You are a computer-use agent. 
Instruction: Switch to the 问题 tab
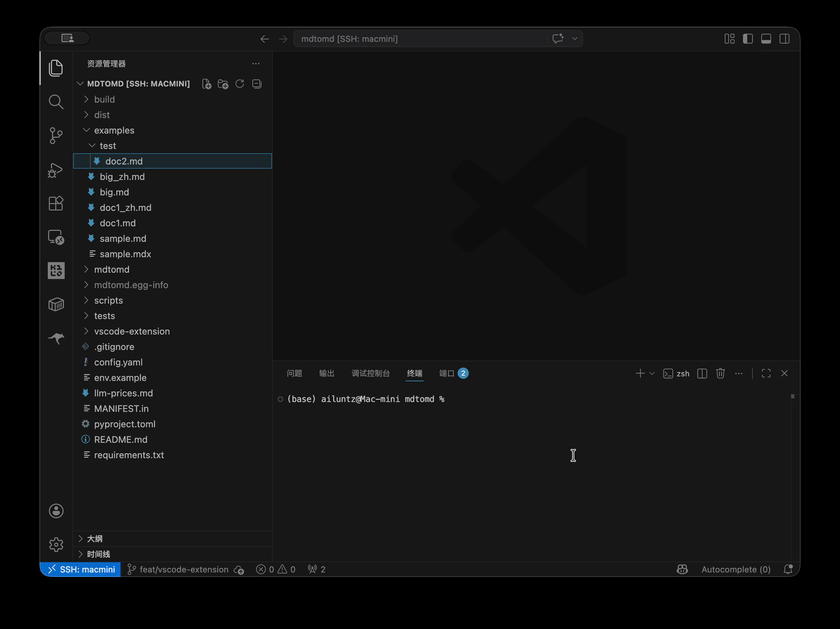coord(294,373)
